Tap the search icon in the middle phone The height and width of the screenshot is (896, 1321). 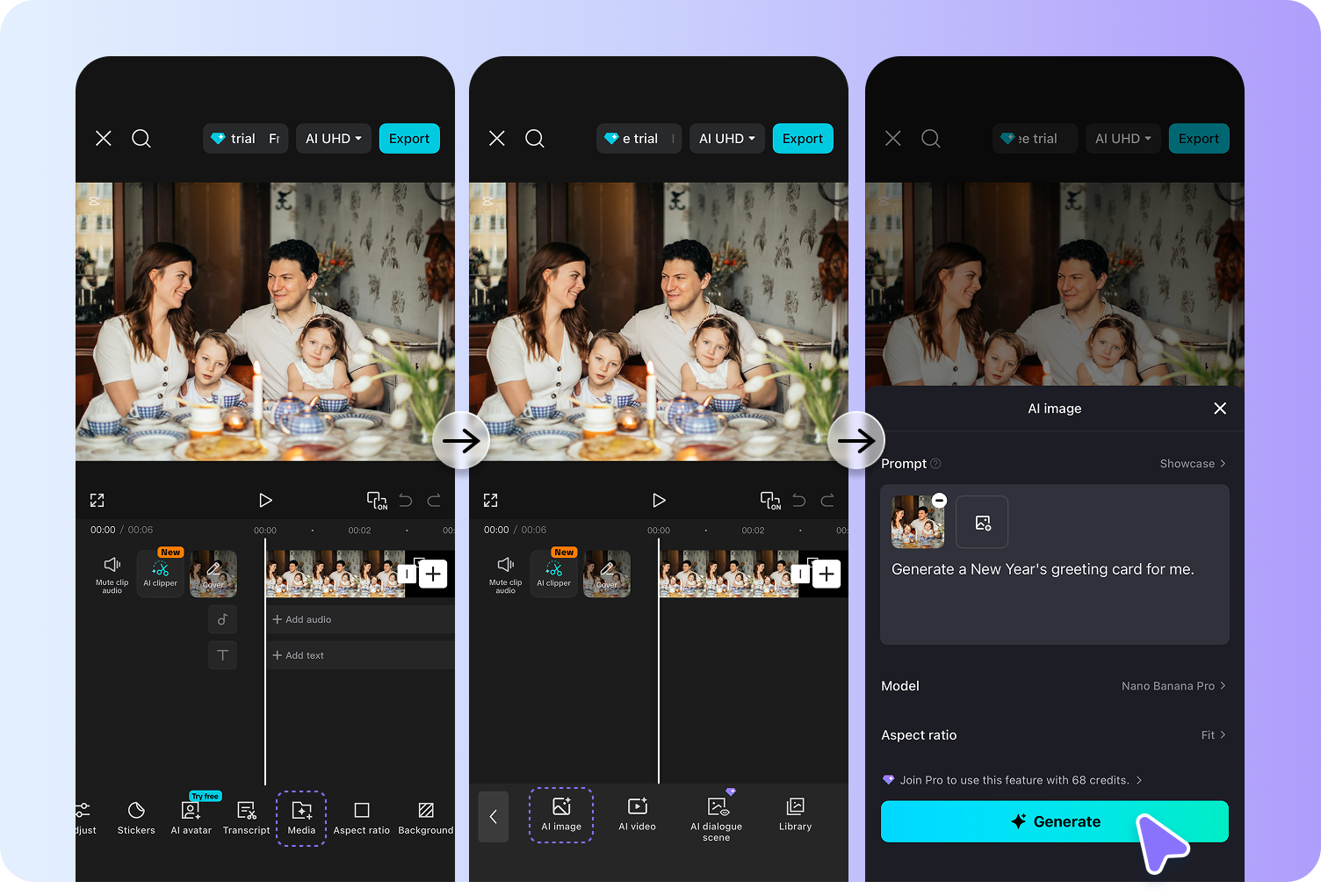(x=535, y=139)
